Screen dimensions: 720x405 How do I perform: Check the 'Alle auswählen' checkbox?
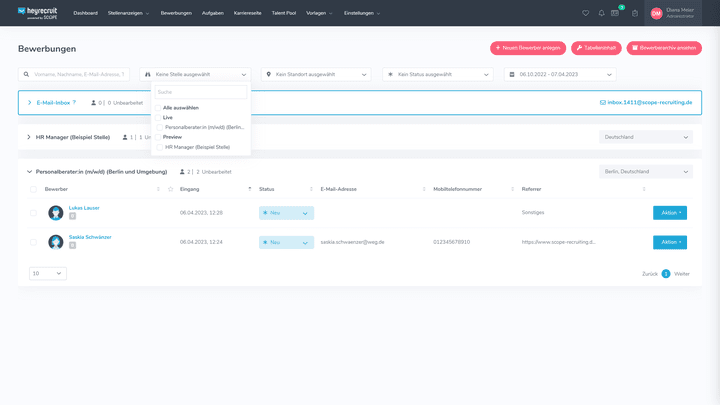(157, 107)
